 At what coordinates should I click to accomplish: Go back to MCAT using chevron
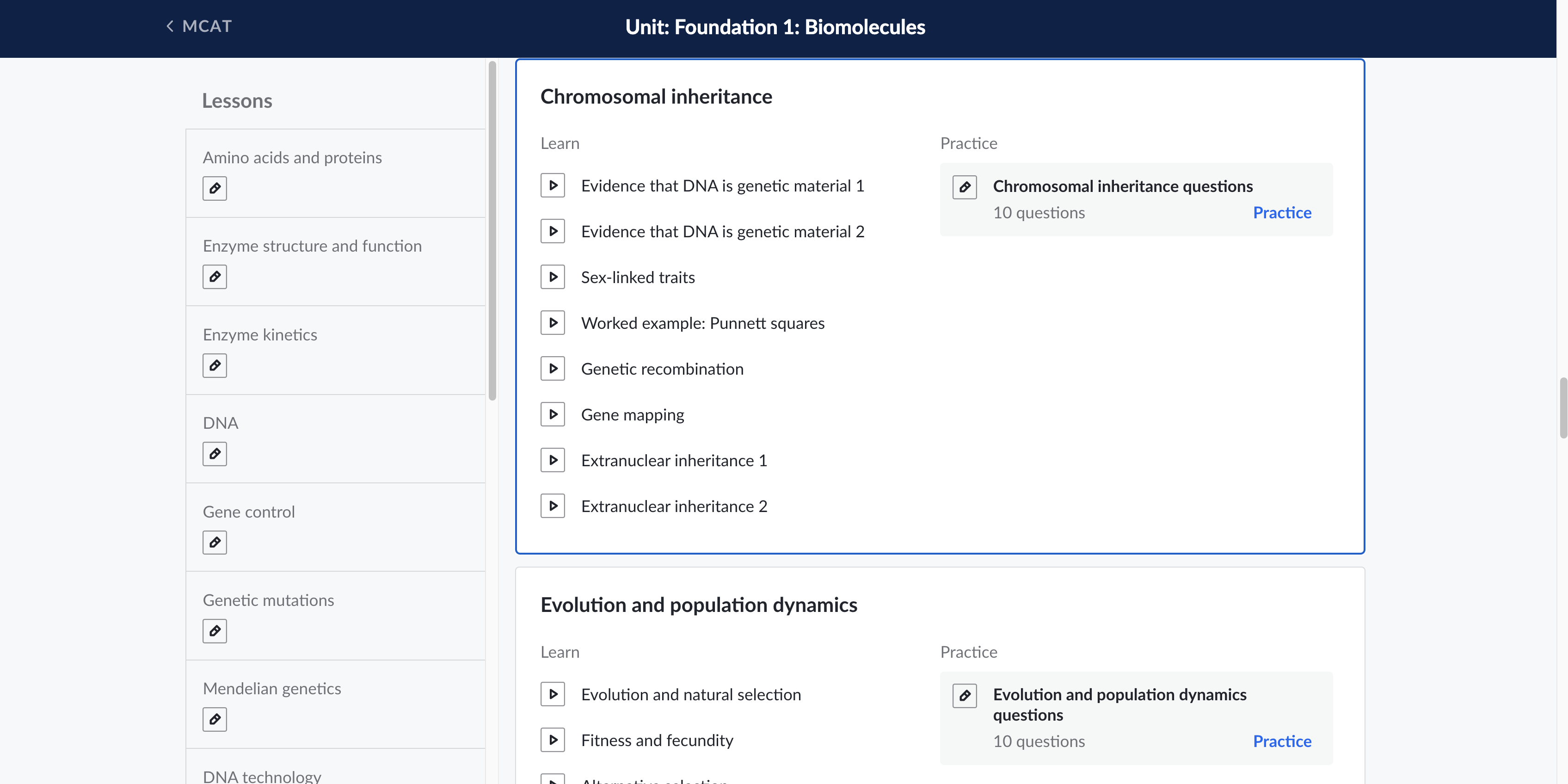coord(170,26)
